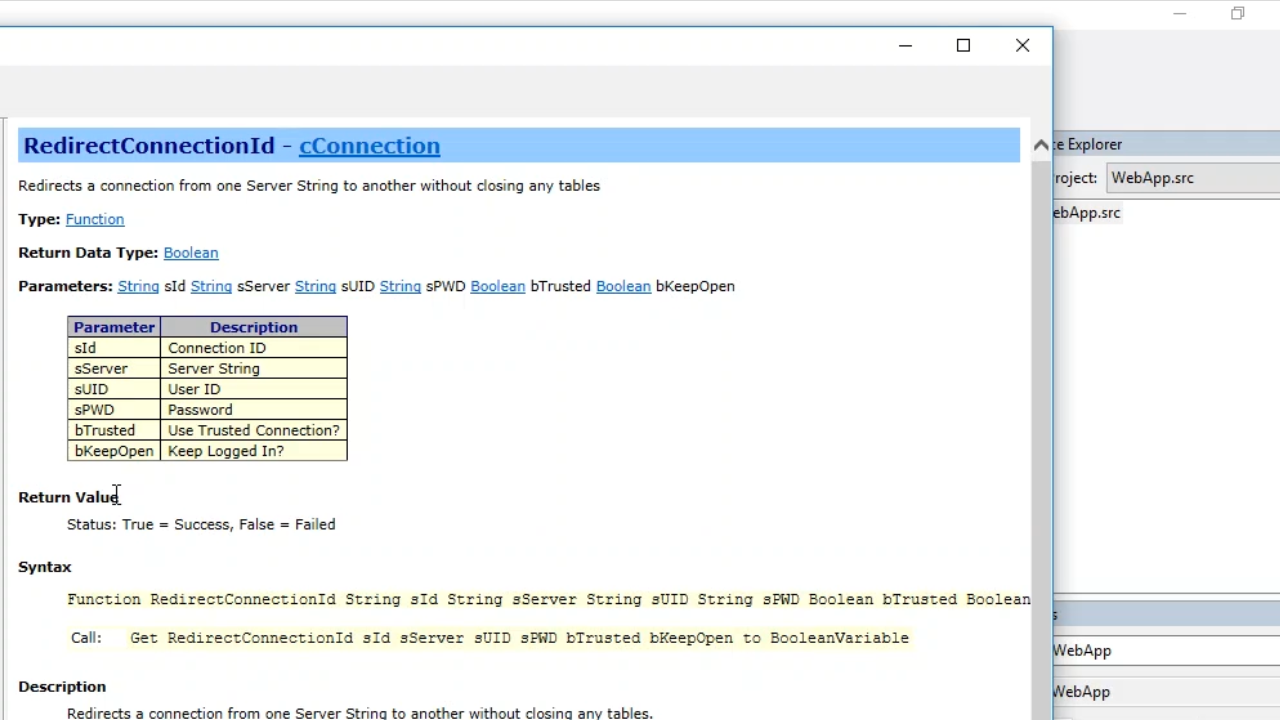1280x720 pixels.
Task: Select the upper WebApp entry in bottom panel
Action: click(x=1082, y=651)
